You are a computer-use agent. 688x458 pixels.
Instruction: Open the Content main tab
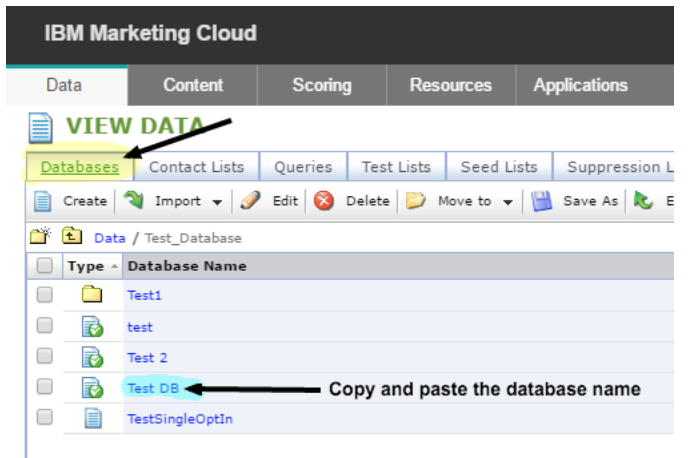pyautogui.click(x=193, y=85)
